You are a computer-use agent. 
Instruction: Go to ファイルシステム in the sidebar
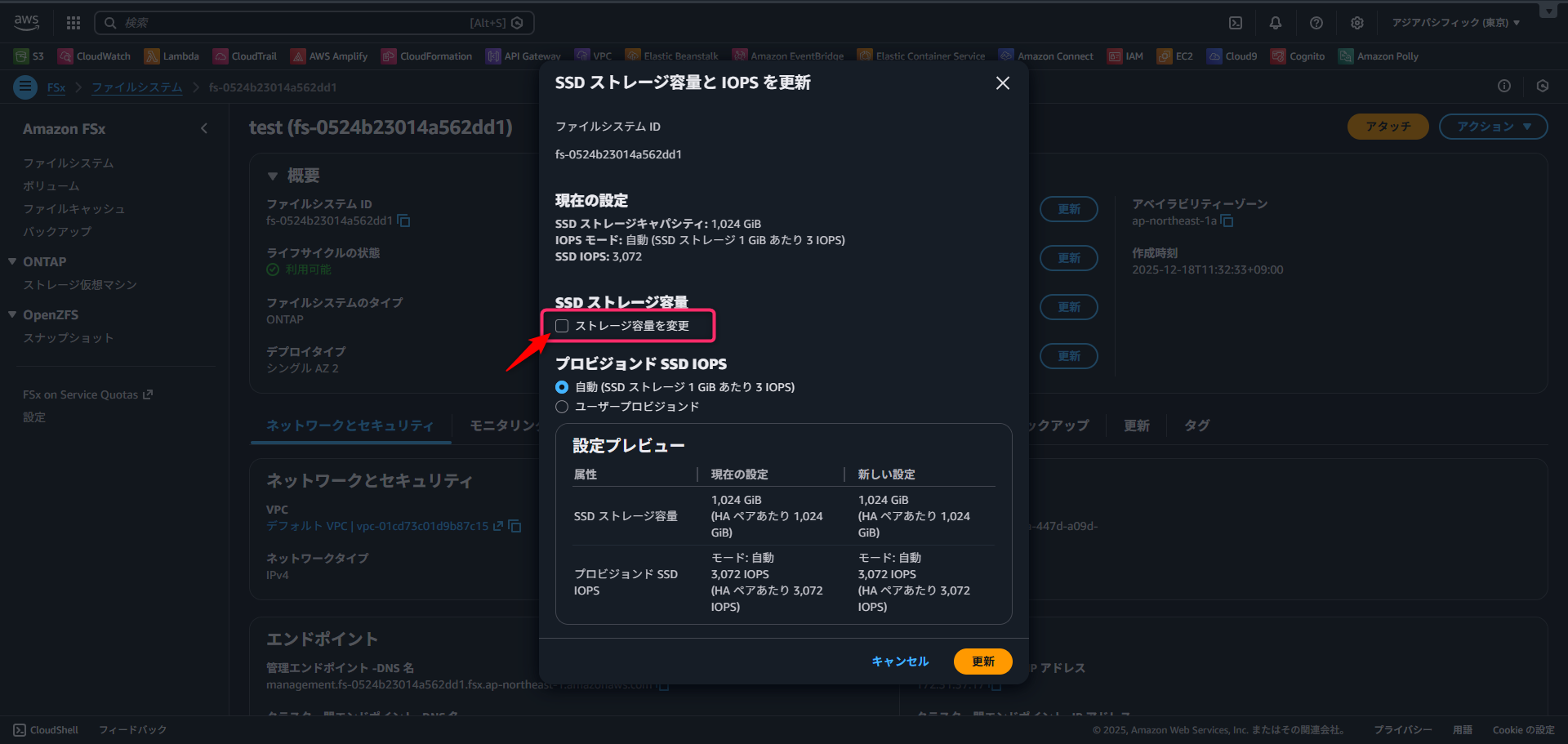click(x=69, y=163)
